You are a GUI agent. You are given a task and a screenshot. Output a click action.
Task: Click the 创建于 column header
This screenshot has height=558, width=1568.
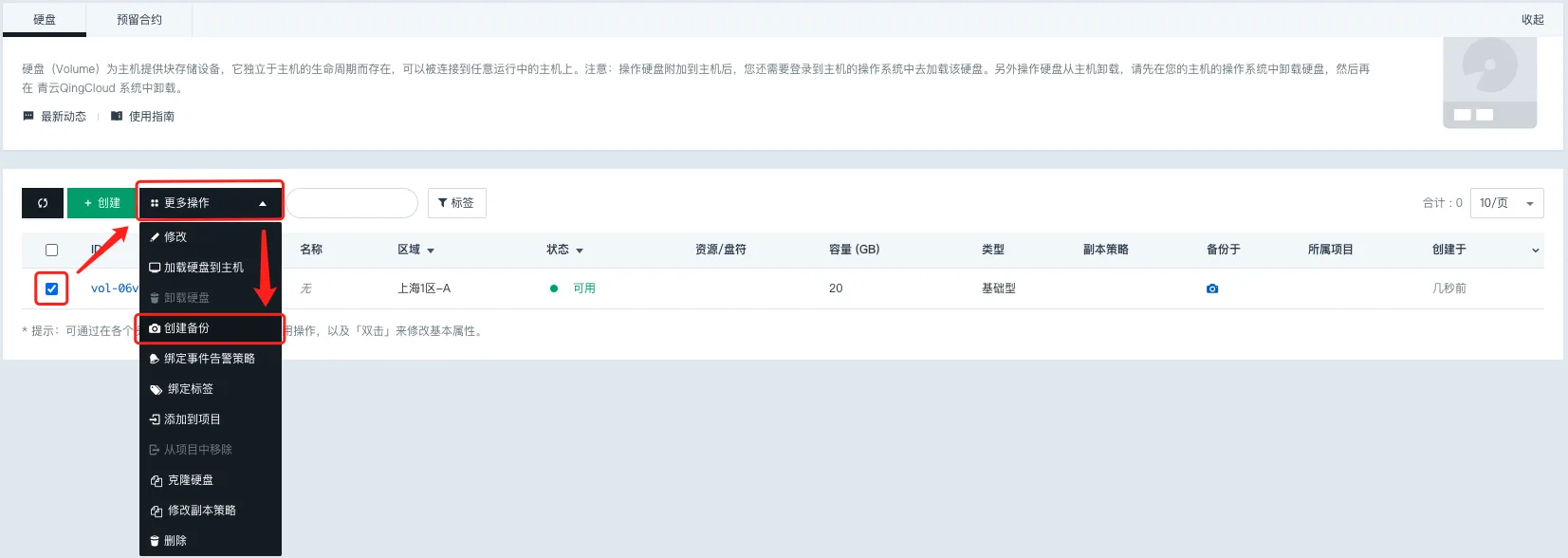point(1449,250)
